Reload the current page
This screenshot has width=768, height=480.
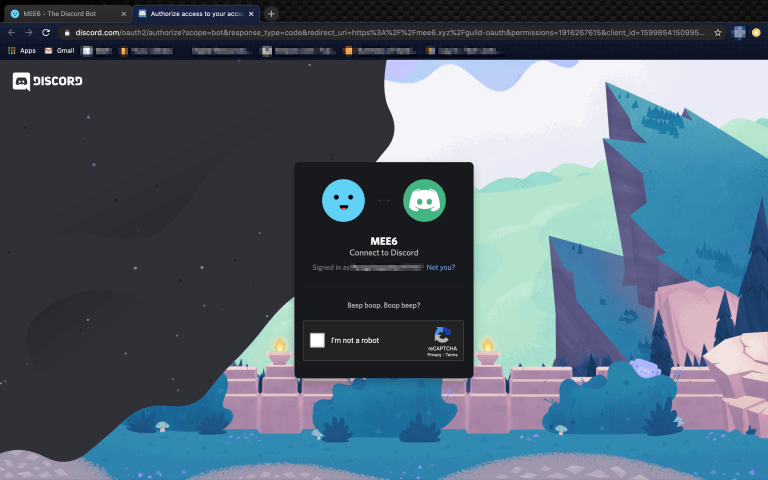46,32
